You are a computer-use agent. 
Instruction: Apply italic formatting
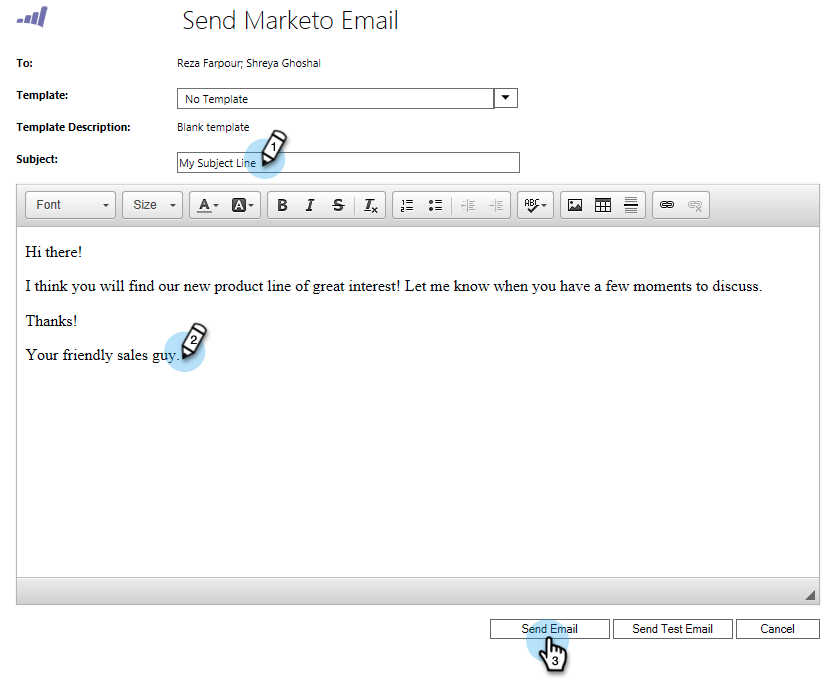pyautogui.click(x=310, y=205)
